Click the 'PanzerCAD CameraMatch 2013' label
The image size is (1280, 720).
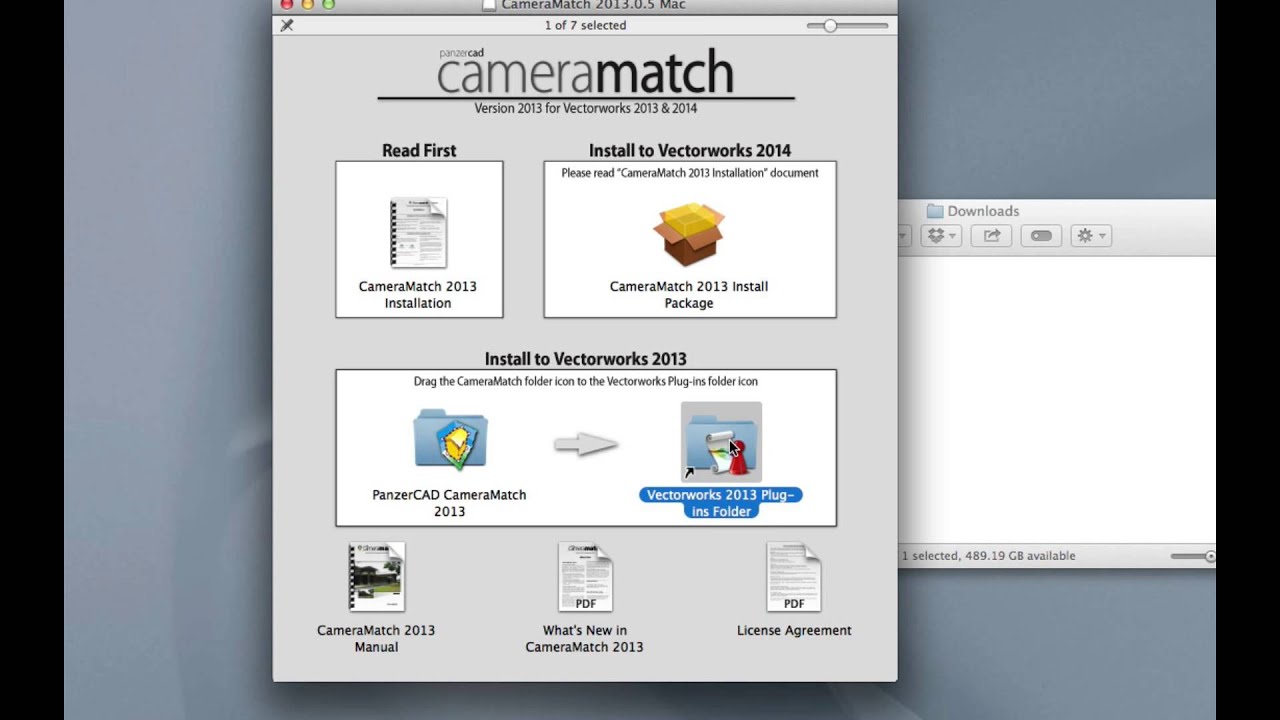[x=449, y=503]
